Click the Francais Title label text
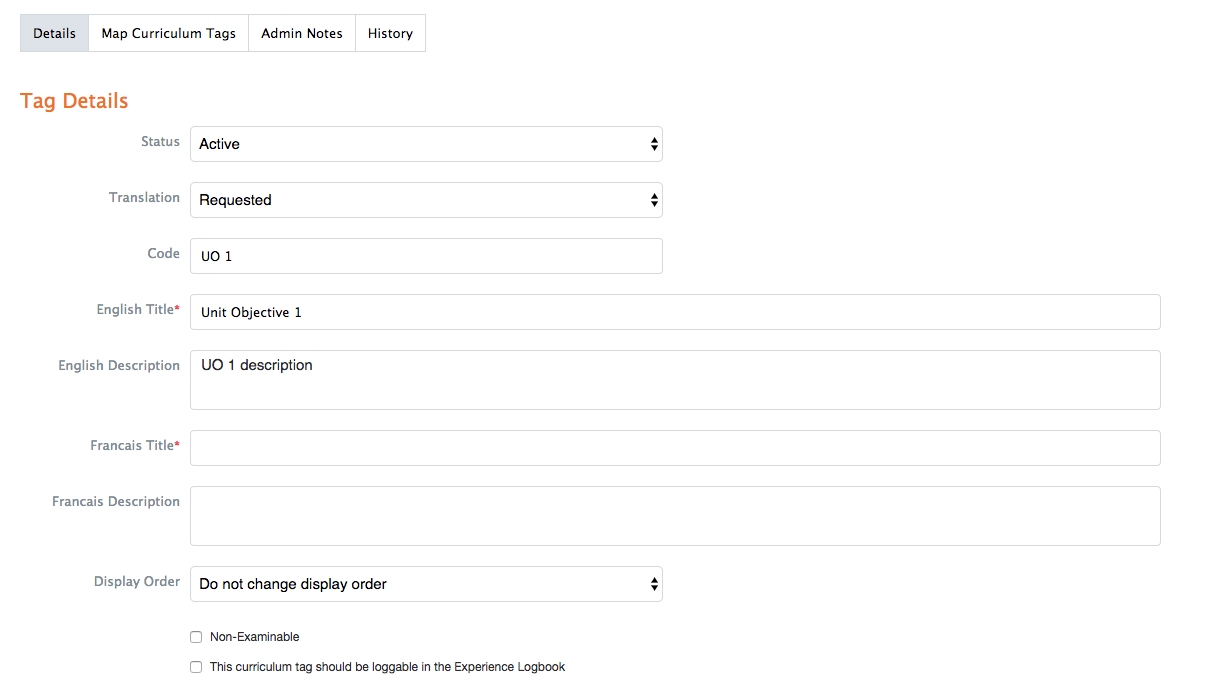 pyautogui.click(x=132, y=445)
